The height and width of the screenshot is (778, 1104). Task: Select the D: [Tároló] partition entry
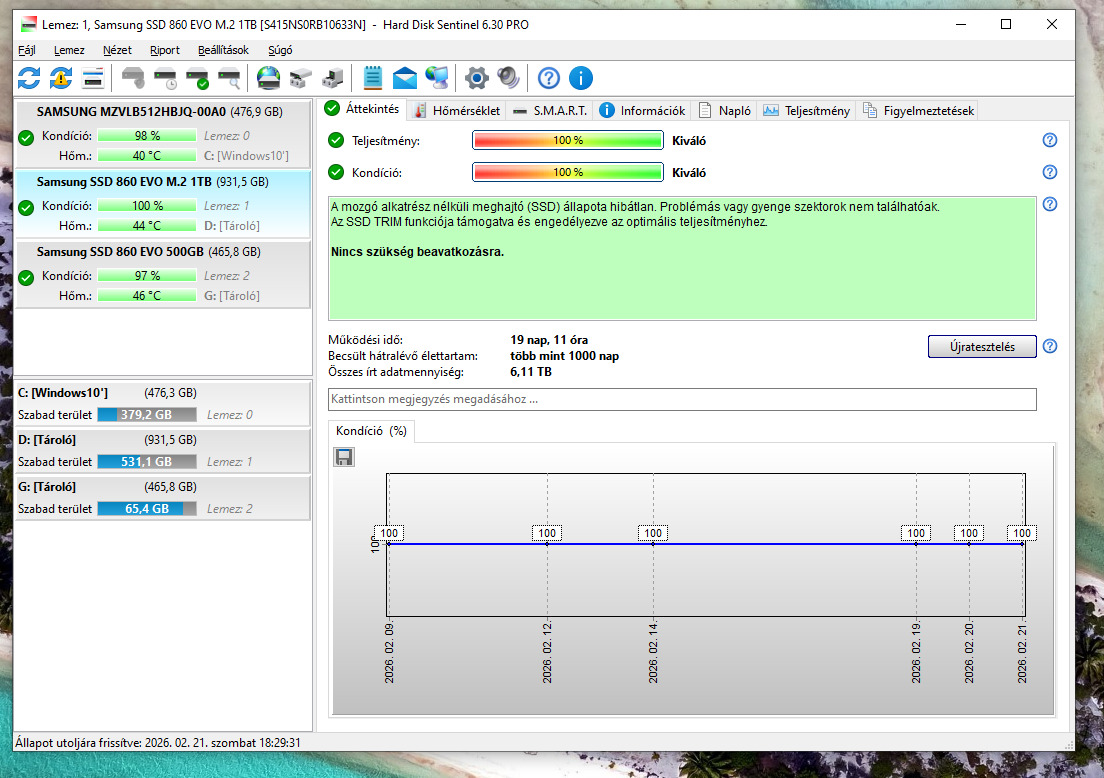(163, 451)
